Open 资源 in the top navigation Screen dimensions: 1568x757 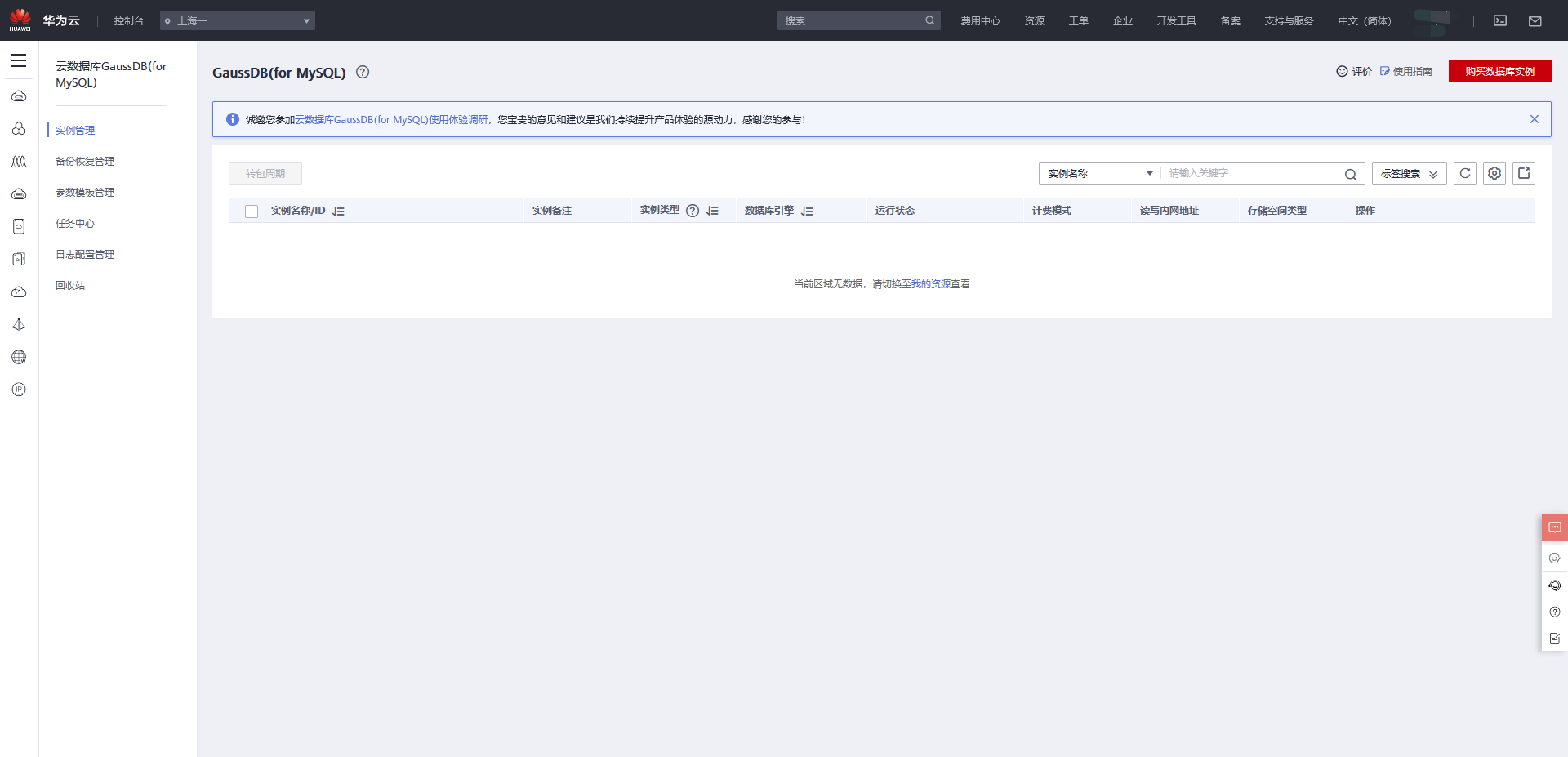click(x=1035, y=21)
